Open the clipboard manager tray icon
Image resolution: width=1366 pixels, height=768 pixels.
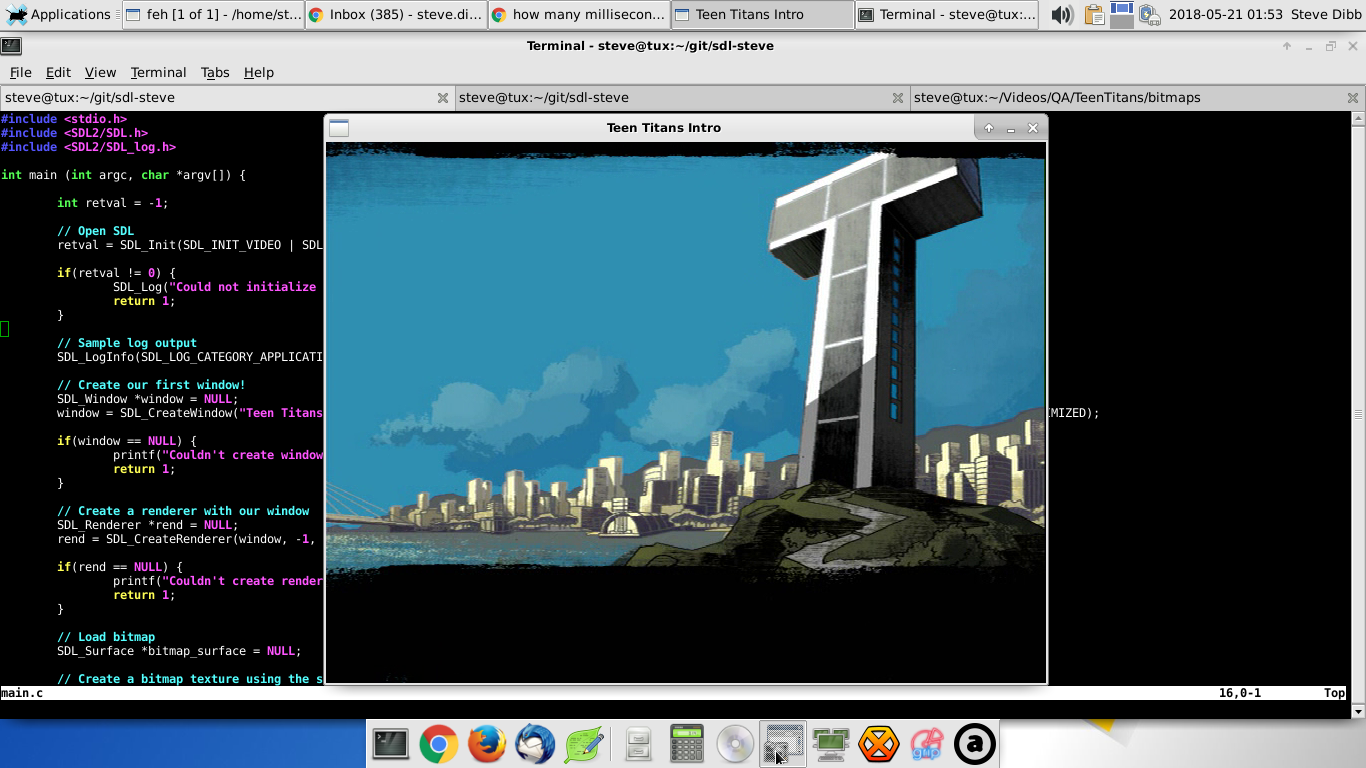point(1094,14)
